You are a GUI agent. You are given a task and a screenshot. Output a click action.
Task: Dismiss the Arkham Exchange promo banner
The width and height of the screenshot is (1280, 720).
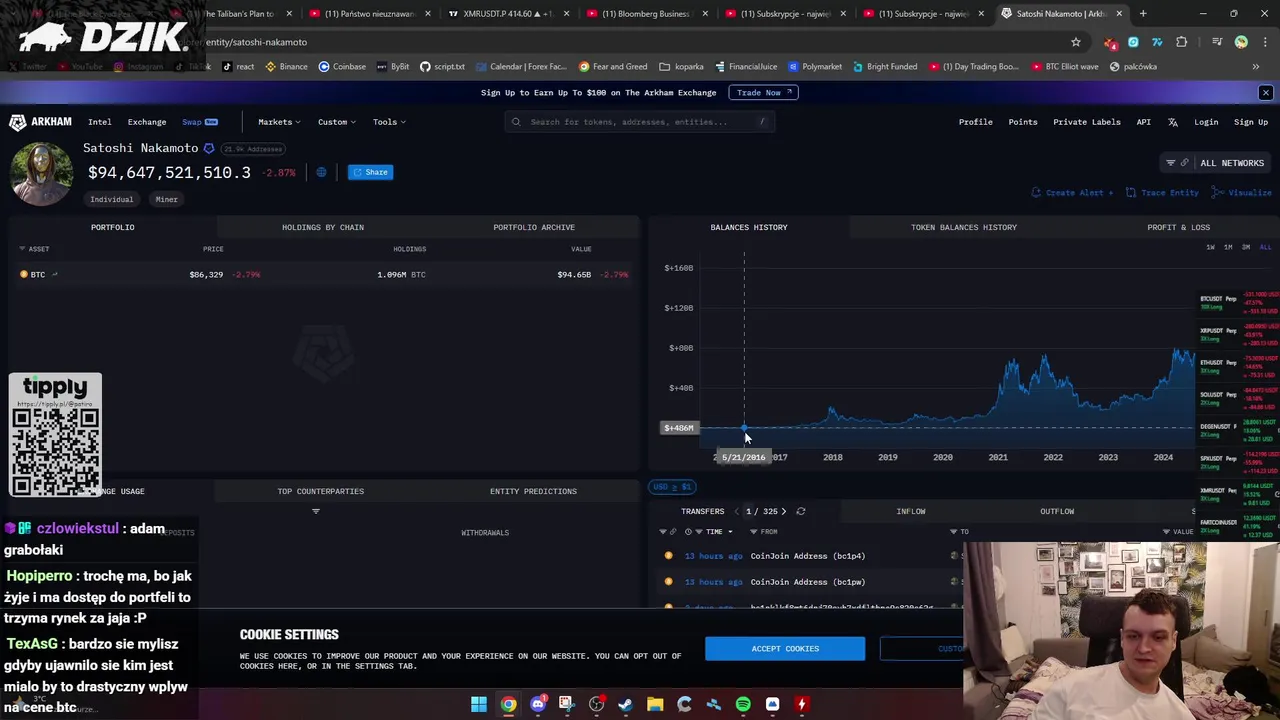pyautogui.click(x=1265, y=92)
